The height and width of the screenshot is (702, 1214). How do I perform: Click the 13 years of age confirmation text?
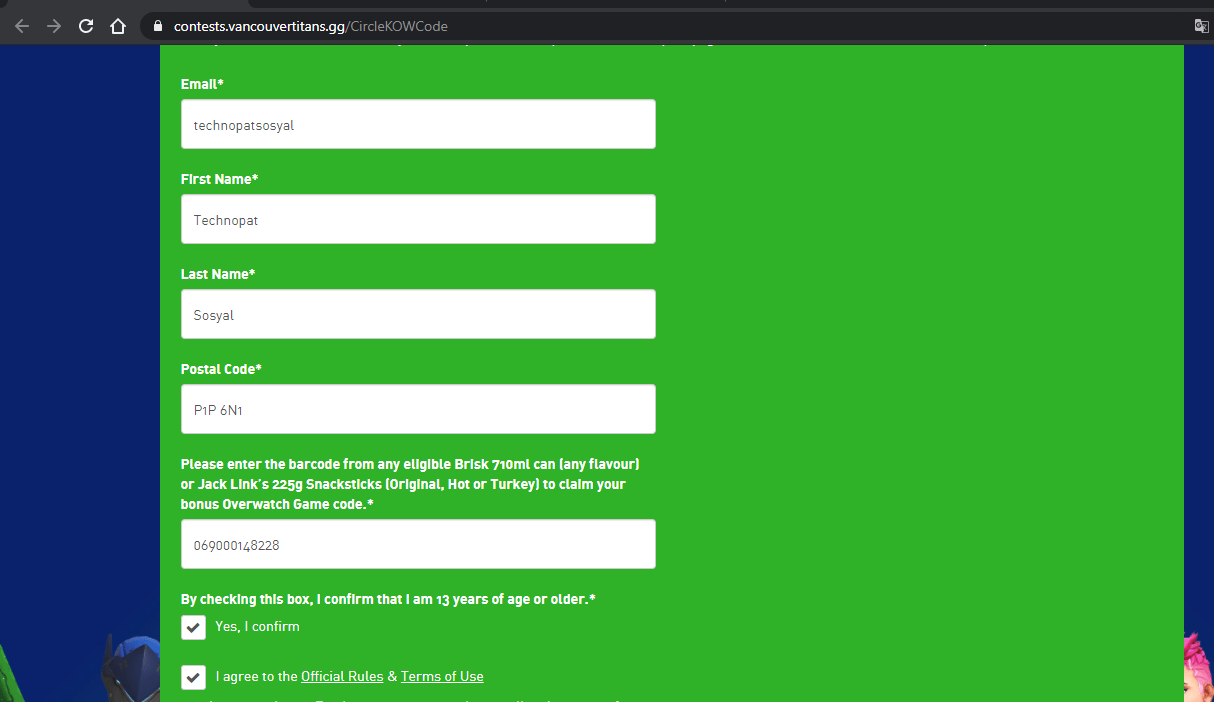(388, 599)
